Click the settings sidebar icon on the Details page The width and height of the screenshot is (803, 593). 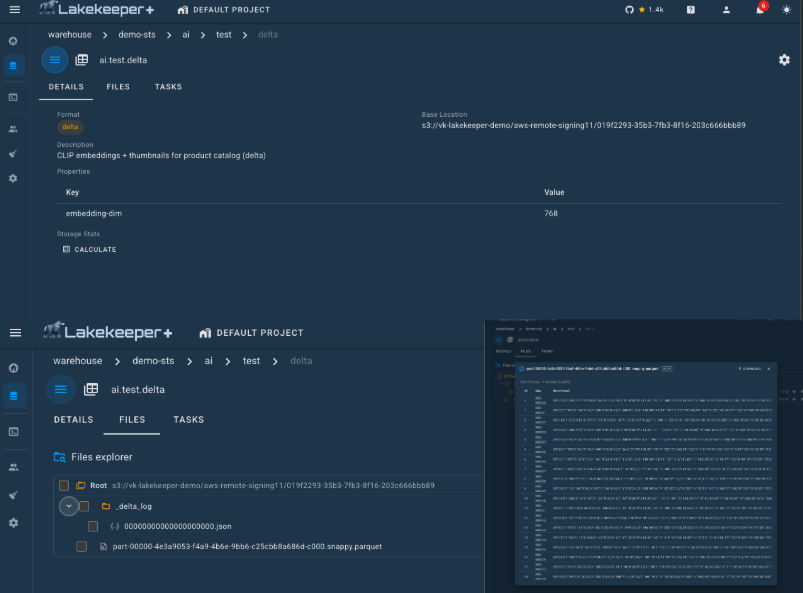[13, 178]
